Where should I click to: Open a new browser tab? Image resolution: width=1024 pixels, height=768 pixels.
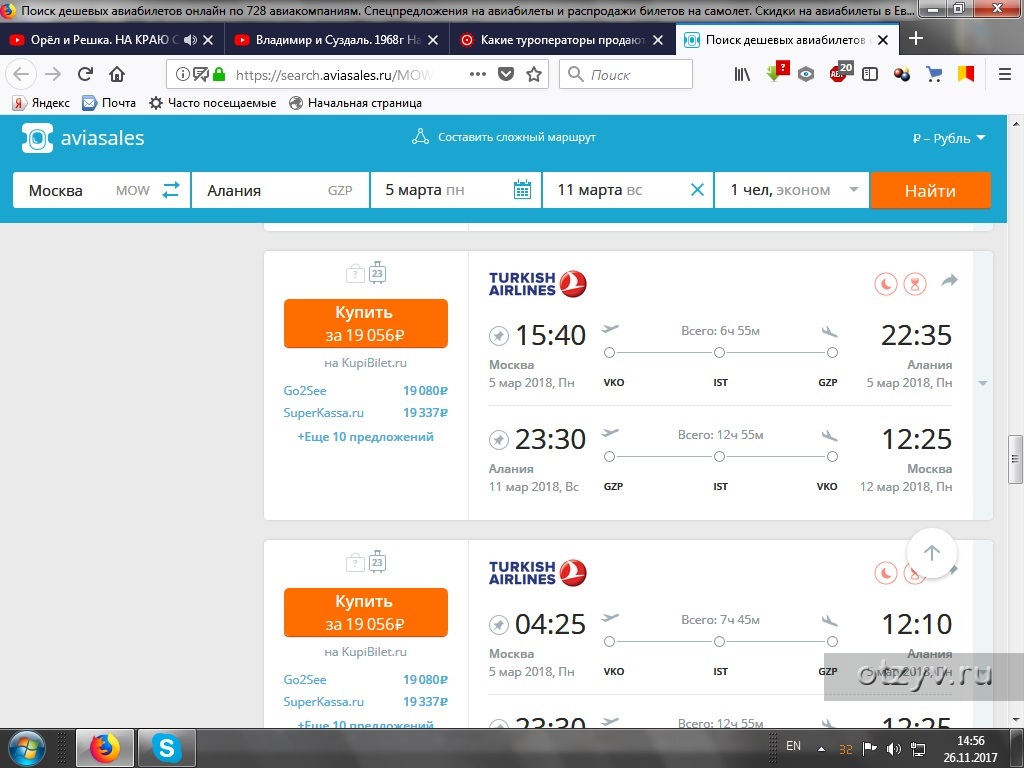pyautogui.click(x=916, y=39)
